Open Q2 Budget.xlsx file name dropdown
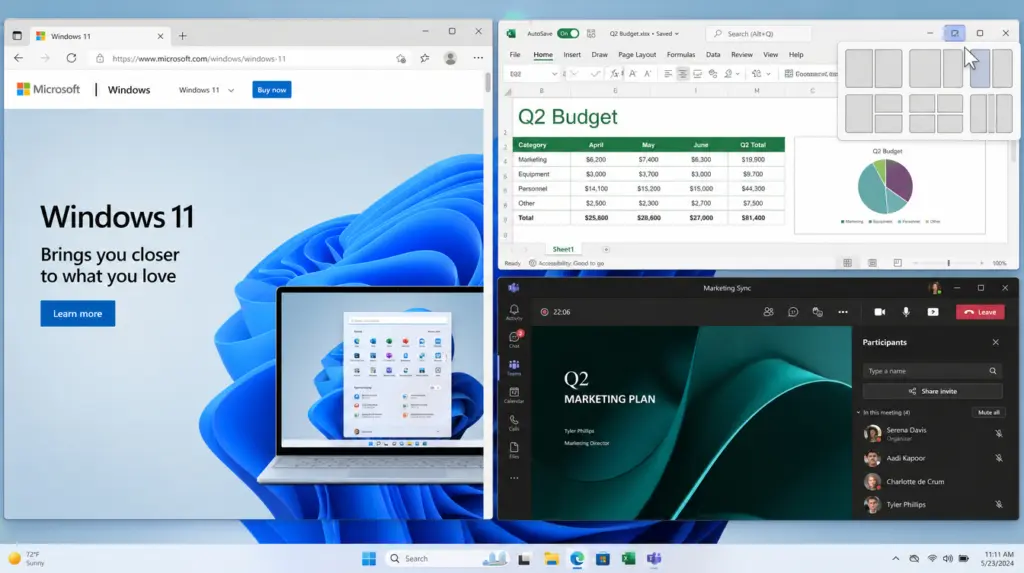This screenshot has width=1024, height=573. coord(677,33)
